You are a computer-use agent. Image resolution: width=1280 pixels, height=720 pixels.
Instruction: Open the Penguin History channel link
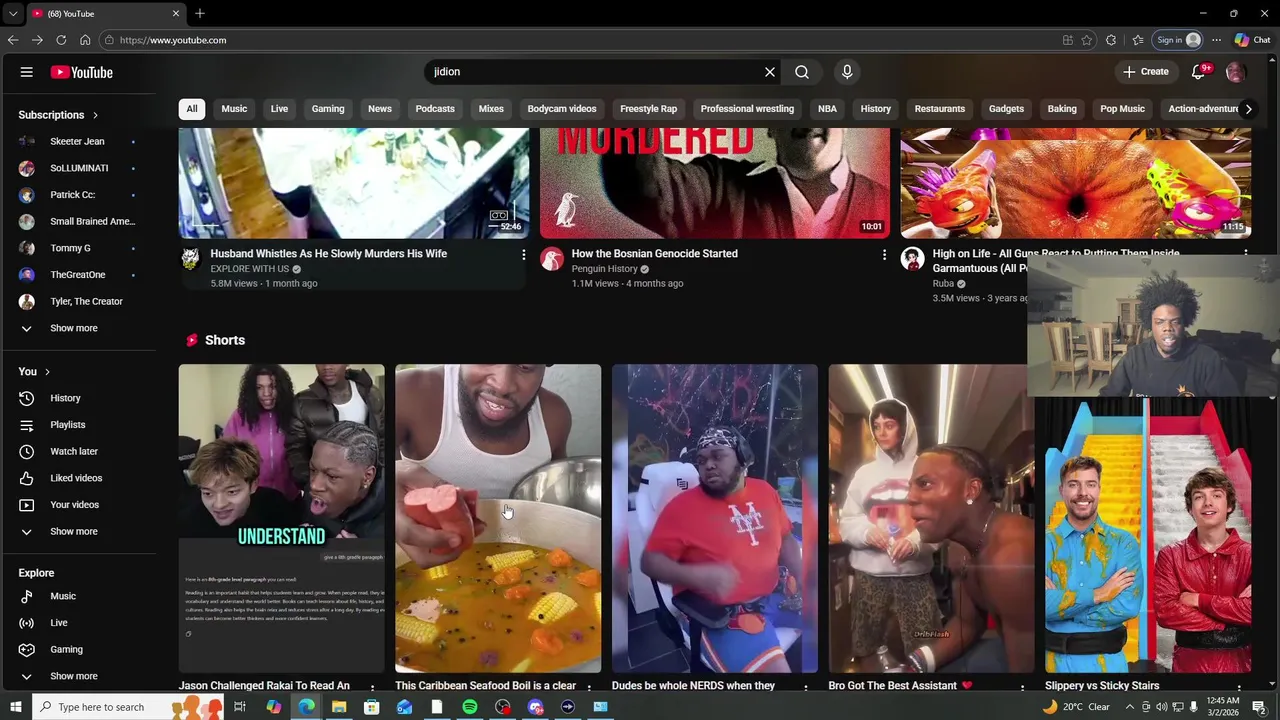pyautogui.click(x=604, y=269)
